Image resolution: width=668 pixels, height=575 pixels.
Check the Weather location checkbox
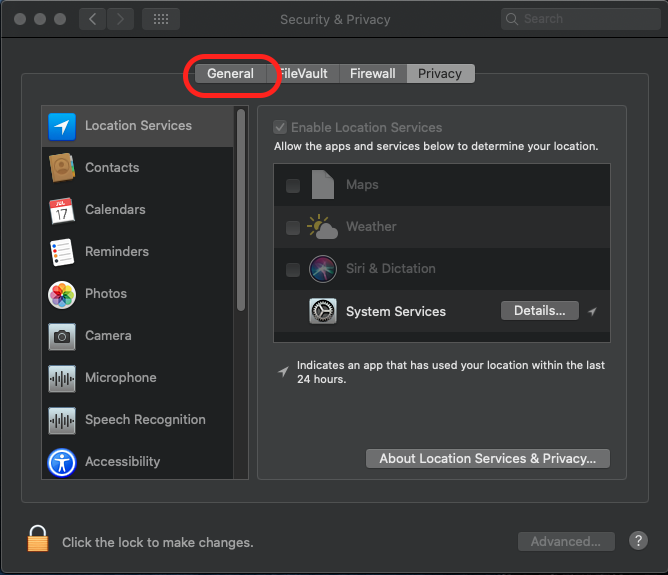[293, 227]
